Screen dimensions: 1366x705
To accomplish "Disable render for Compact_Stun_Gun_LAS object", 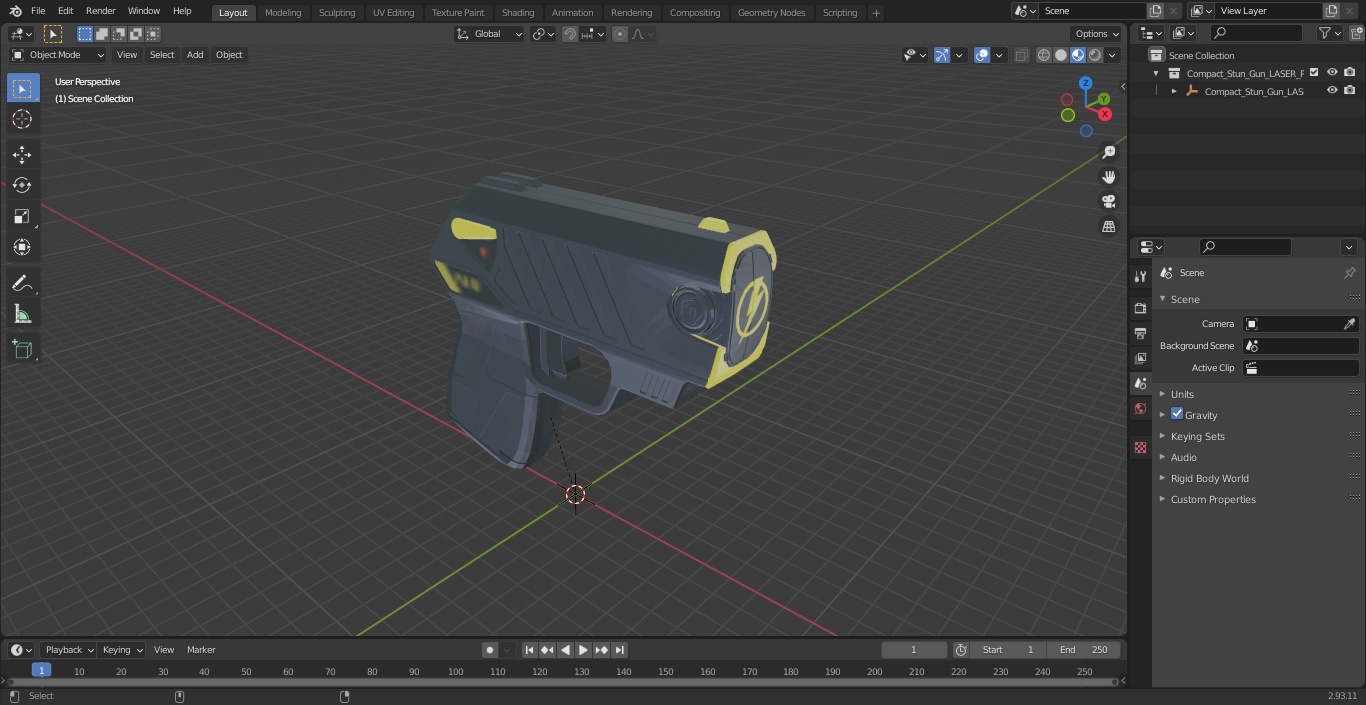I will point(1350,90).
